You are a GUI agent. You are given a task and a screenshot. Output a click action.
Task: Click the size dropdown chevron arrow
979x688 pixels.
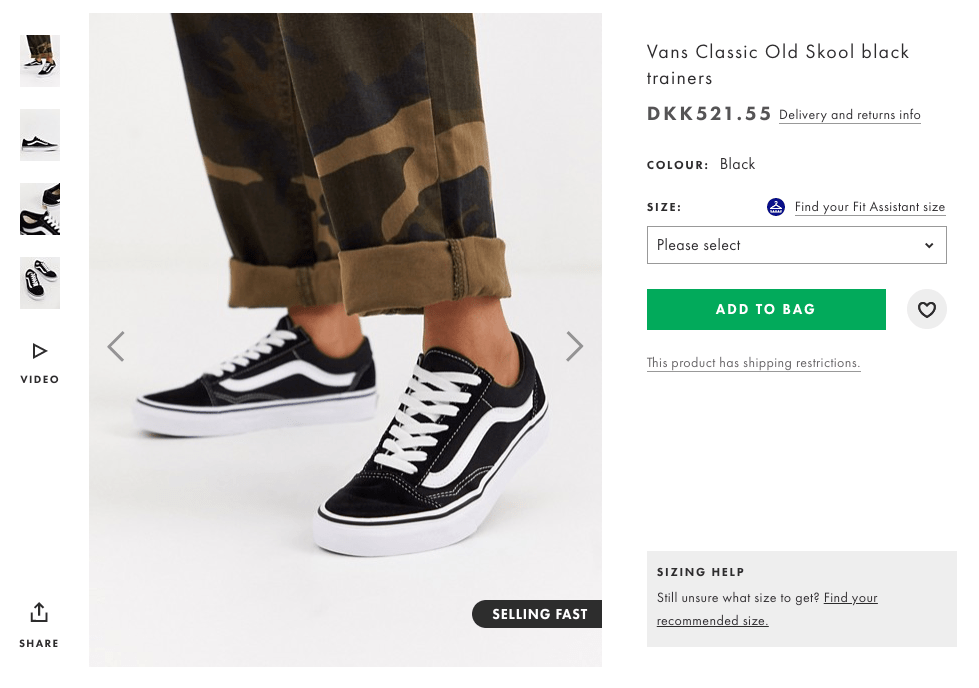[x=929, y=245]
